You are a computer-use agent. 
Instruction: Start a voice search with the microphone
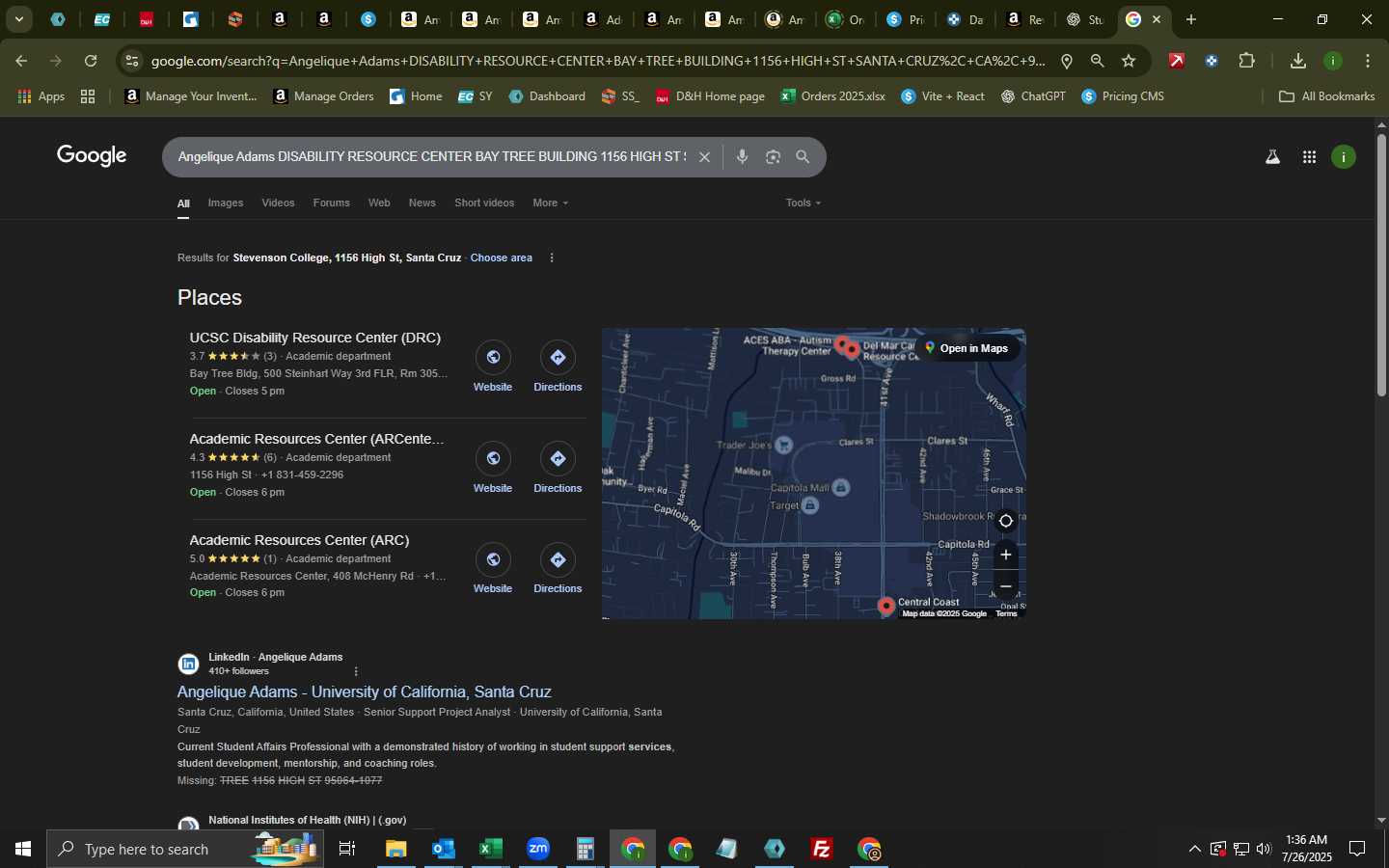coord(742,157)
